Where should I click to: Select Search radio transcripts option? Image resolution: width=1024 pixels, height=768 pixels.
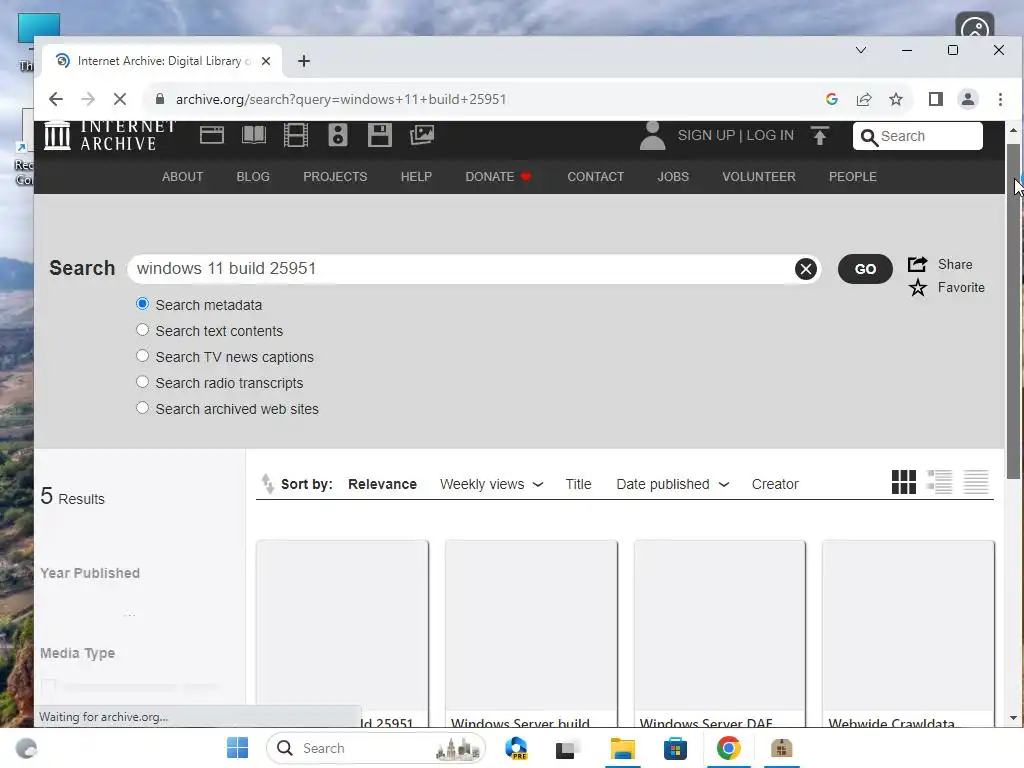142,382
